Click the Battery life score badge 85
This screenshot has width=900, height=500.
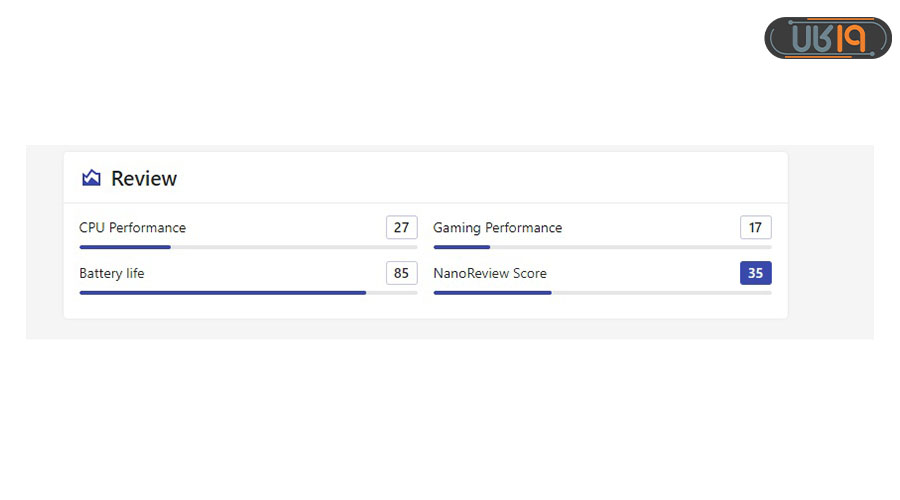tap(401, 273)
